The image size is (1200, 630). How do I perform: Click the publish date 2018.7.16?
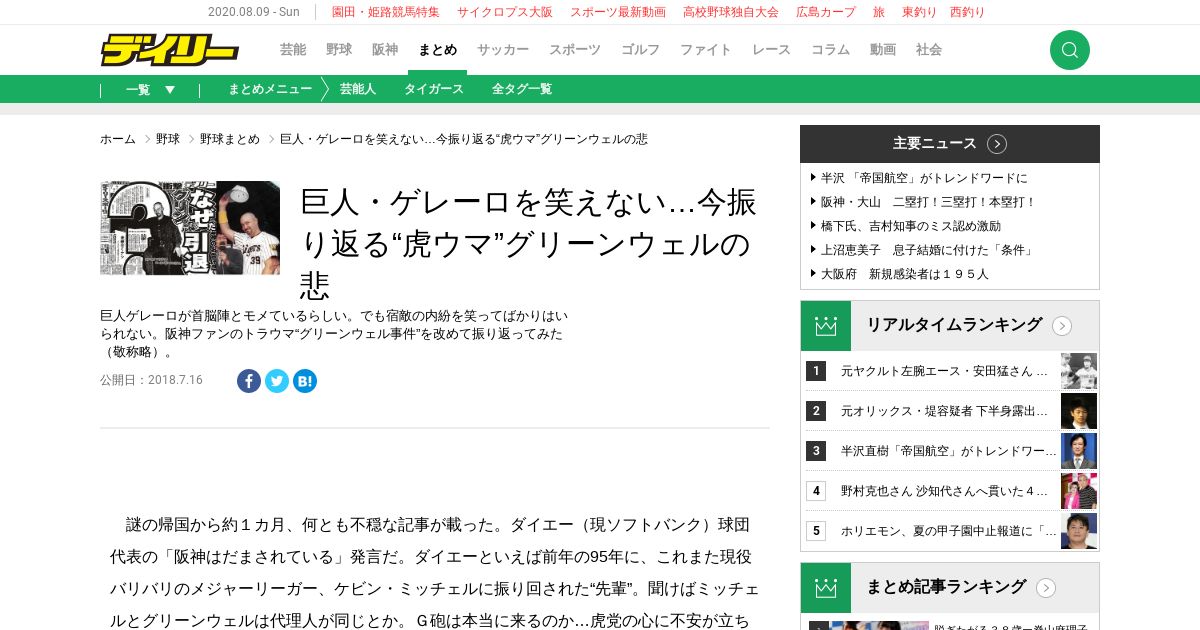pyautogui.click(x=175, y=380)
